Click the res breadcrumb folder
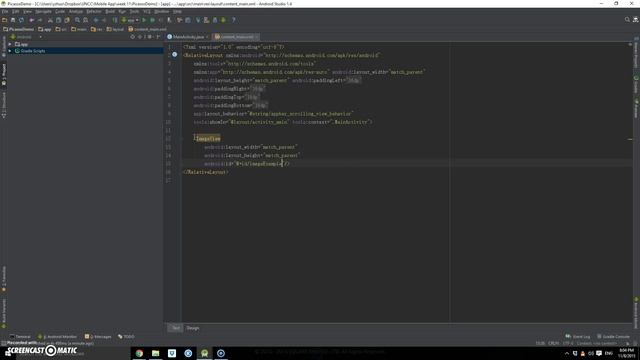This screenshot has width=640, height=360. point(96,29)
